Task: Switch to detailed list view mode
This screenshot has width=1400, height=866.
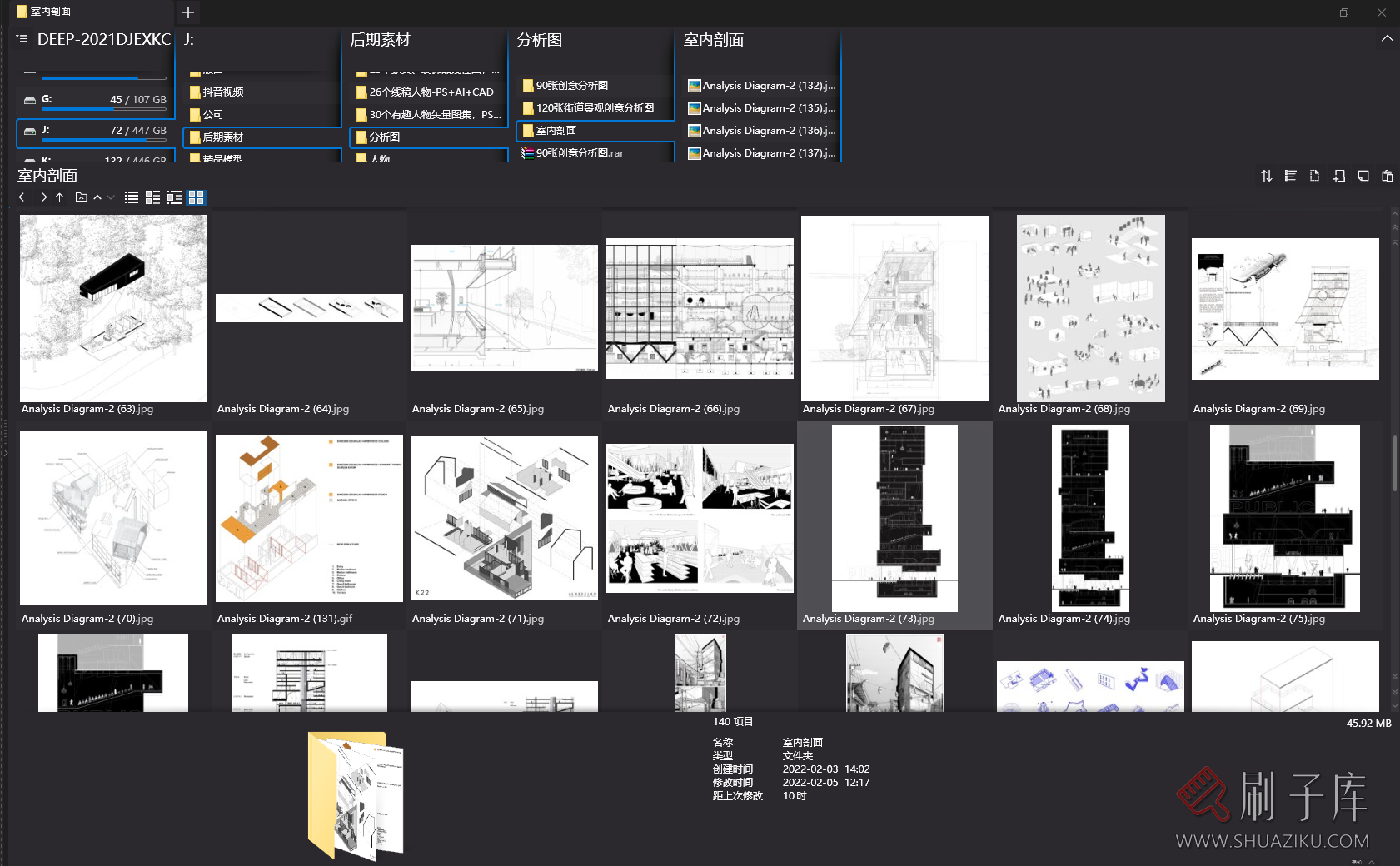Action: pos(153,197)
